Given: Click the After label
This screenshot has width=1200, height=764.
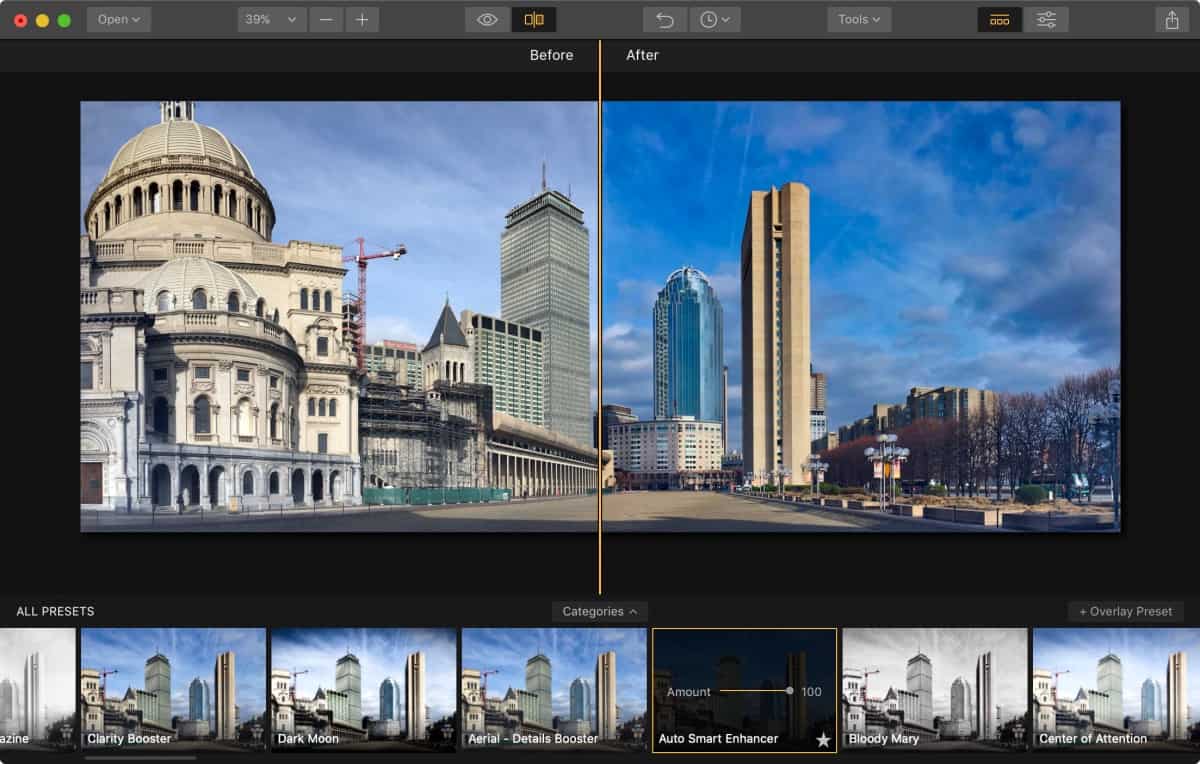Looking at the screenshot, I should [642, 55].
